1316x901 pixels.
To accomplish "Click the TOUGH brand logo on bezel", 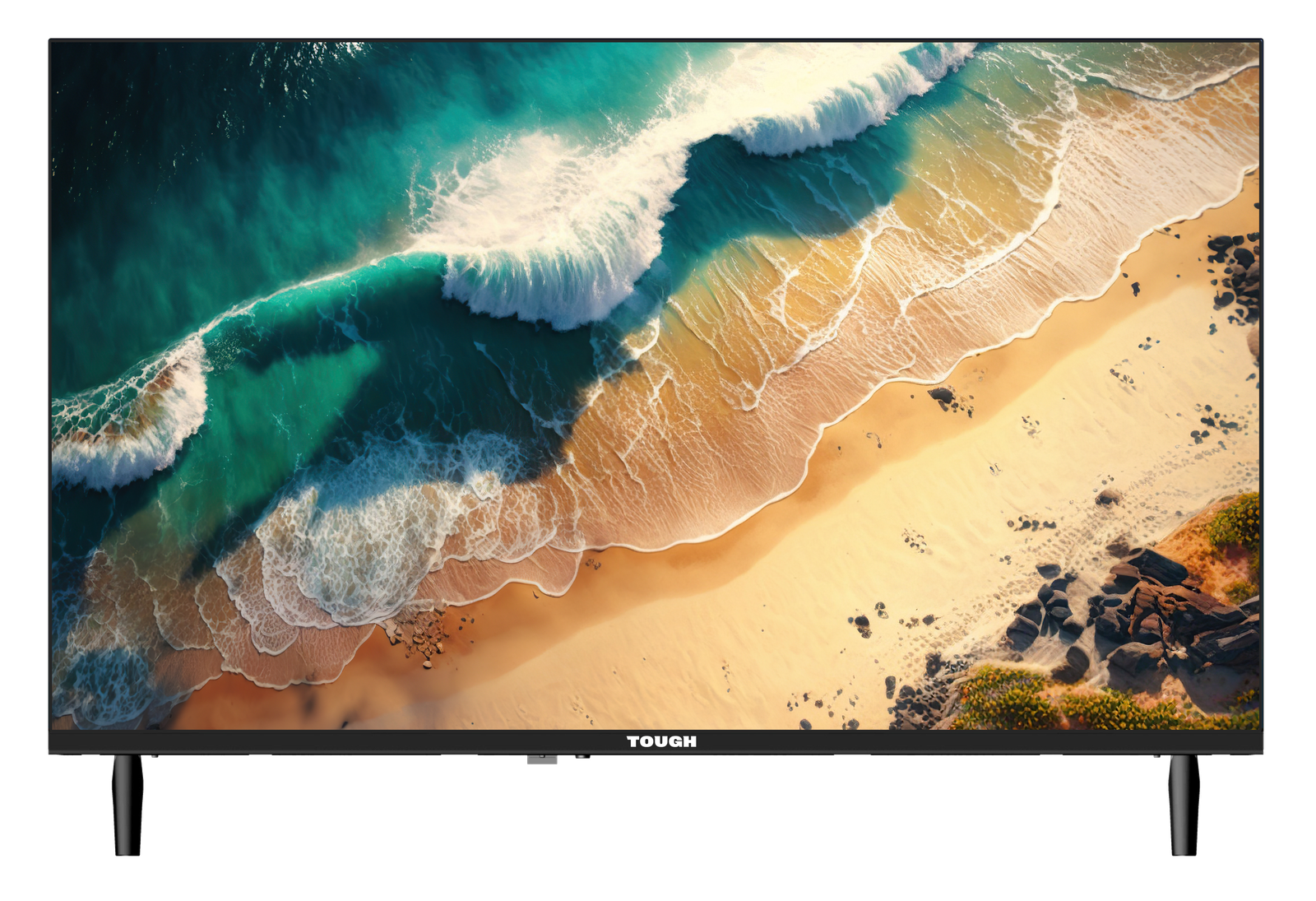I will 661,741.
